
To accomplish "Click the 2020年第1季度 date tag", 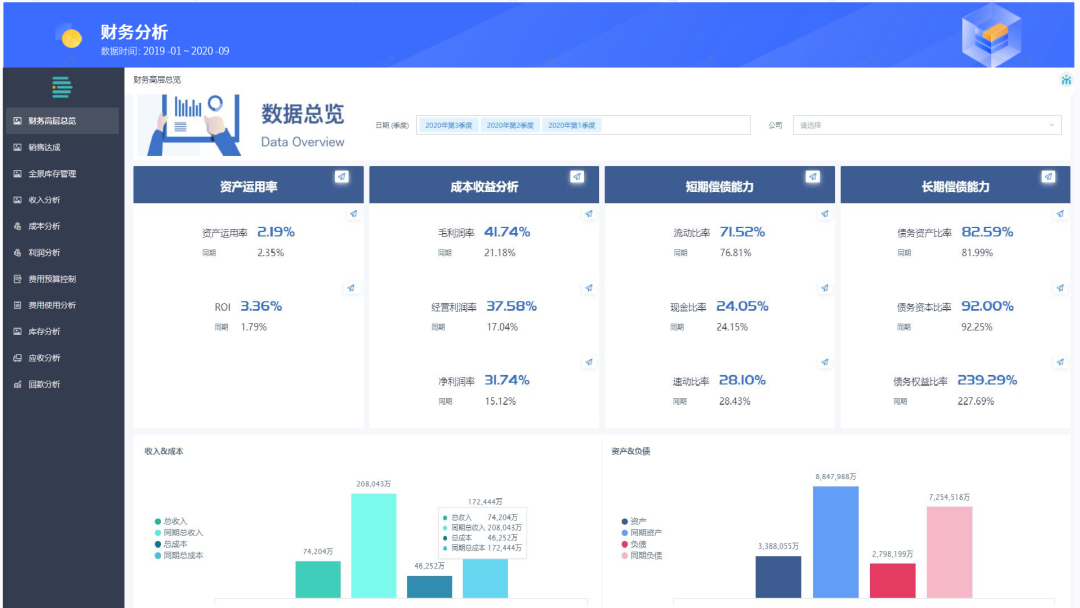I will tap(572, 125).
